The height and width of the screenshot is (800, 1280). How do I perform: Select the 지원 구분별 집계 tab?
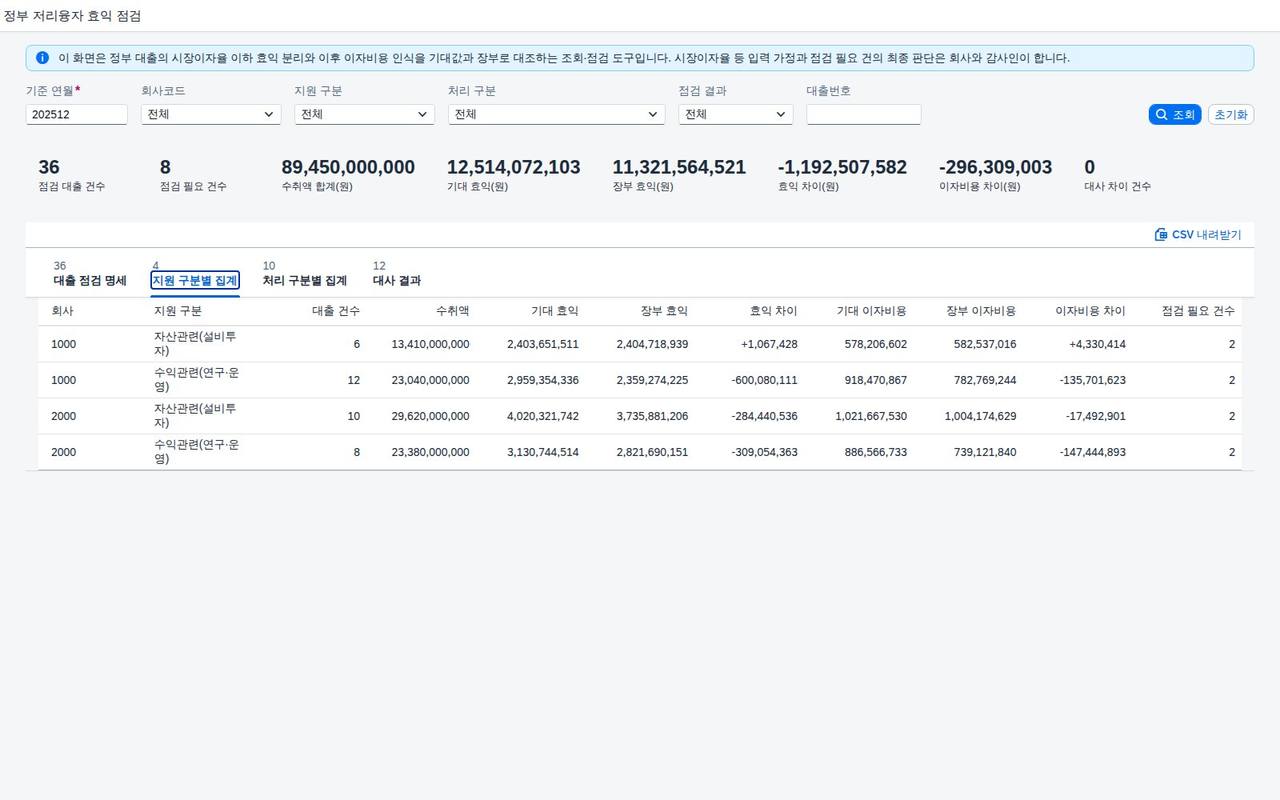coord(195,280)
